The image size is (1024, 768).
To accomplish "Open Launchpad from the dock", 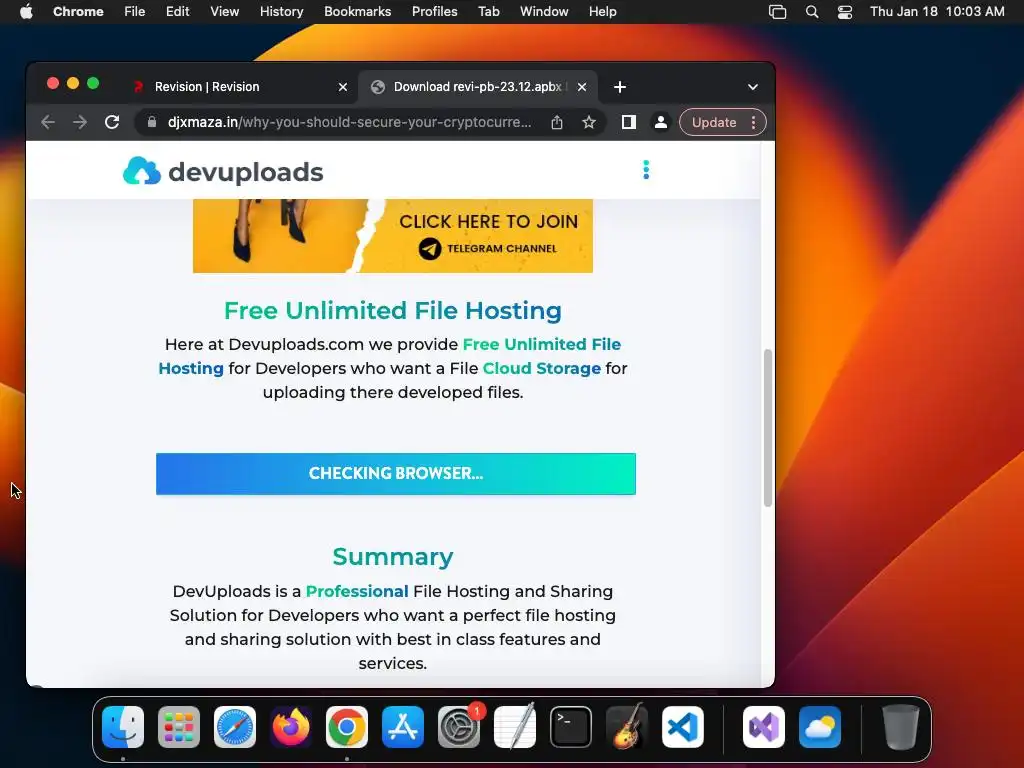I will point(179,727).
